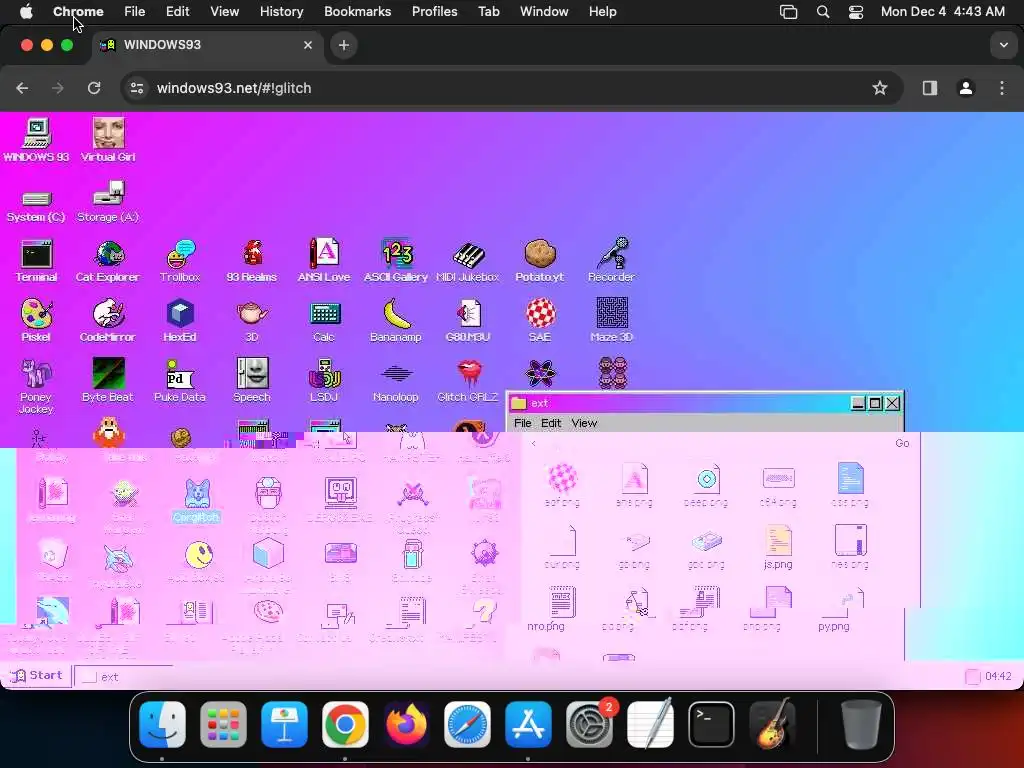Open a new Chrome tab
The height and width of the screenshot is (768, 1024).
[344, 45]
